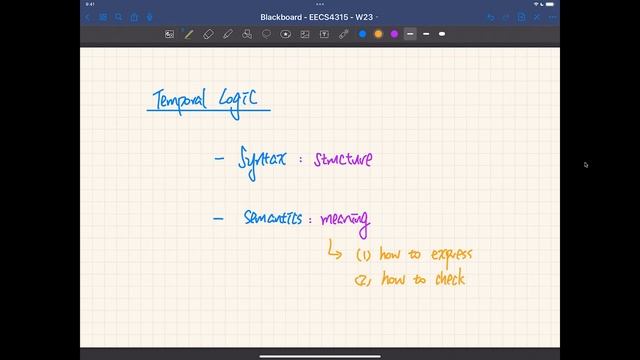
Task: Open the Blackboard - EECS4315 - W23 title dropdown
Action: pos(319,17)
